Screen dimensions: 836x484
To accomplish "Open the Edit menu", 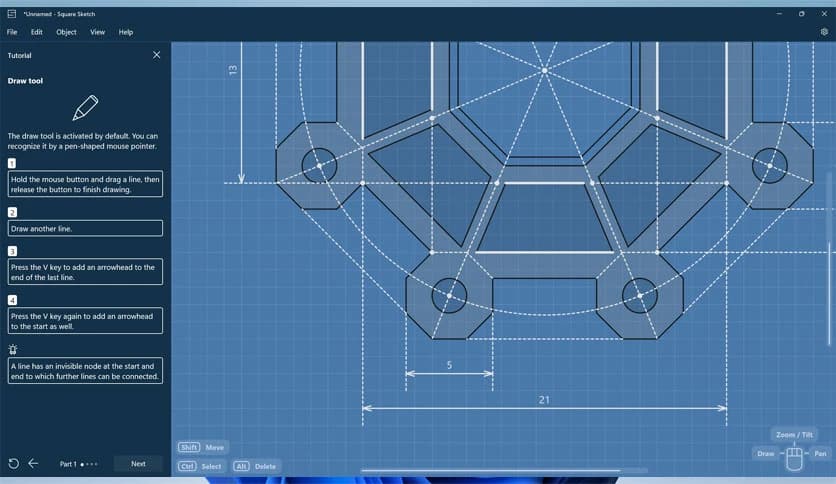I will pyautogui.click(x=36, y=32).
